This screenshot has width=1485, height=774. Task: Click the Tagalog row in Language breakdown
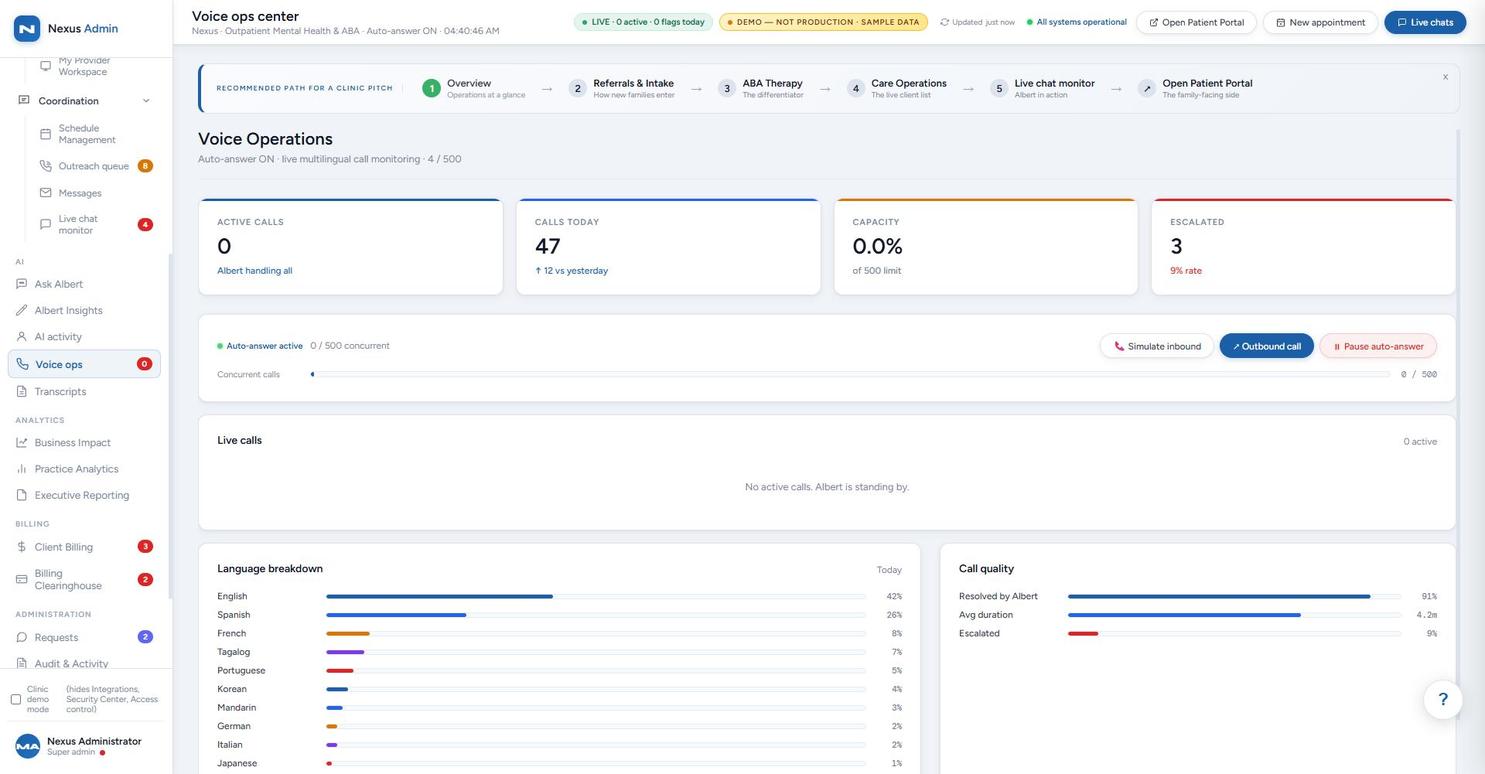[559, 652]
